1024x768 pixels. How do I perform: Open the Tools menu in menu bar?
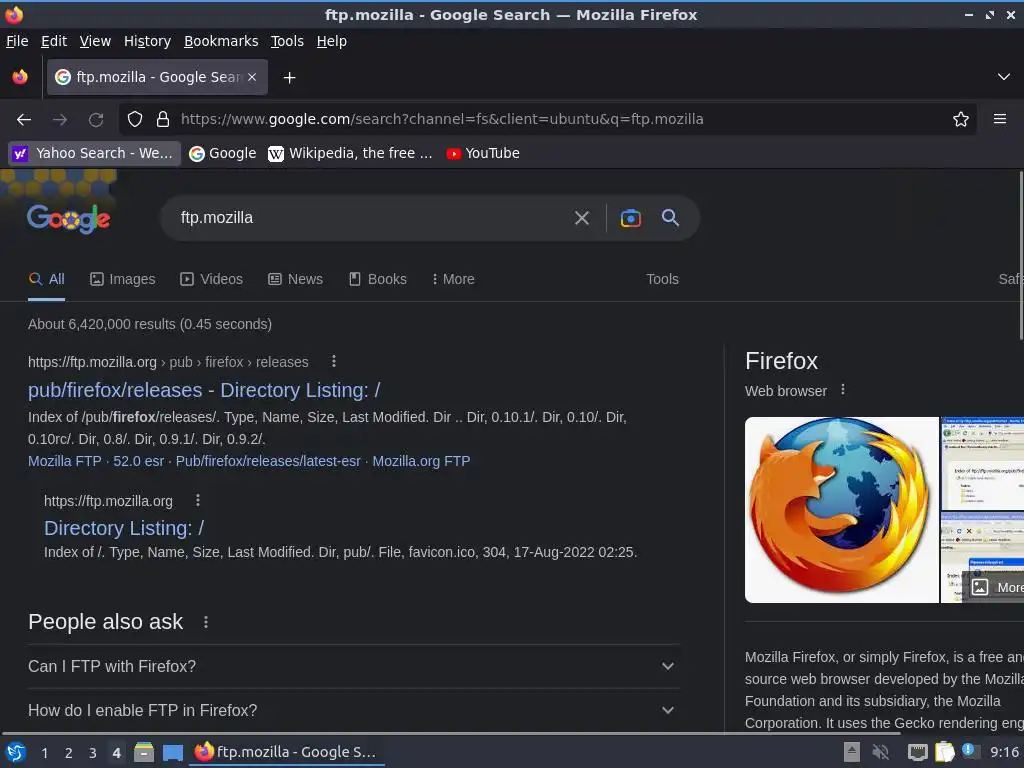coord(287,41)
